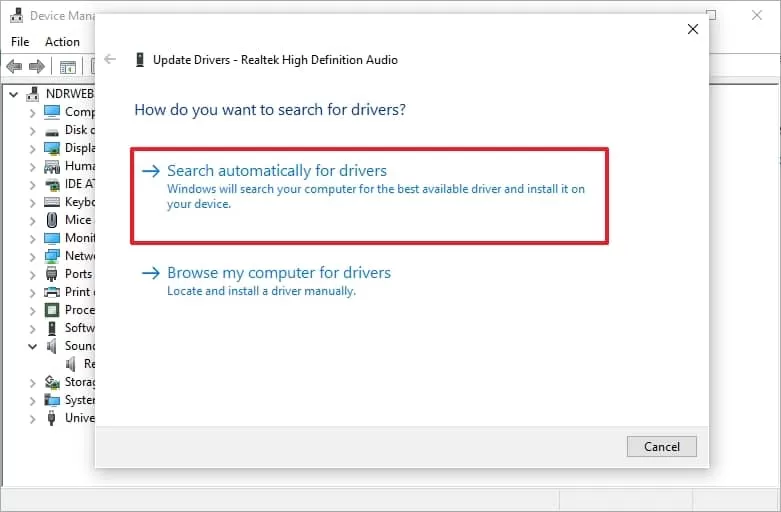The image size is (781, 512).
Task: Click the 'Mice' tree label
Action: point(78,220)
